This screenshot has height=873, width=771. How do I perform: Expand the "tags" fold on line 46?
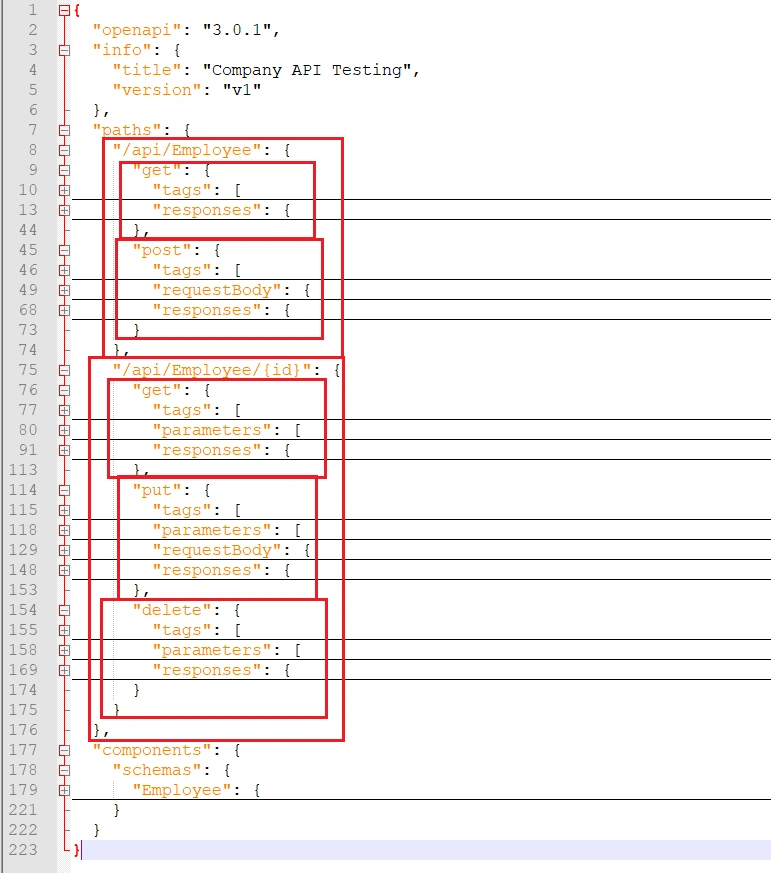65,271
